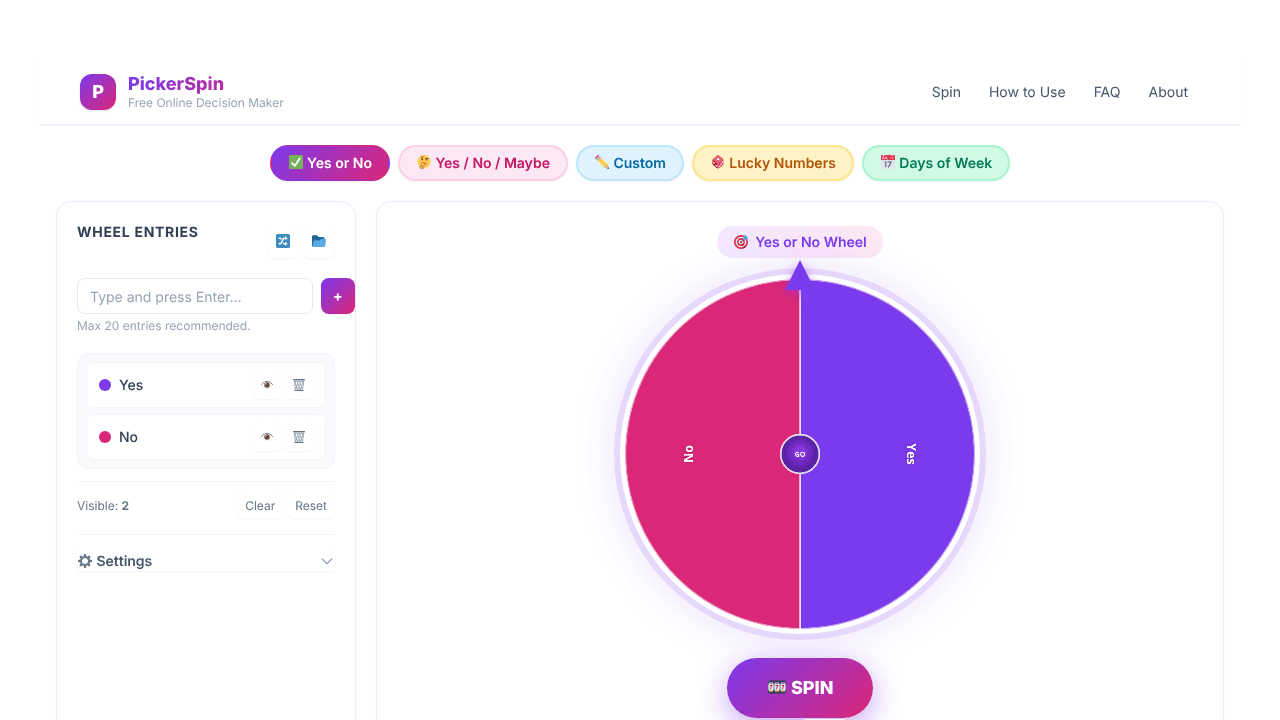Click the Free Online Decision Maker tagline
Screen dimensions: 1280x720
(206, 103)
